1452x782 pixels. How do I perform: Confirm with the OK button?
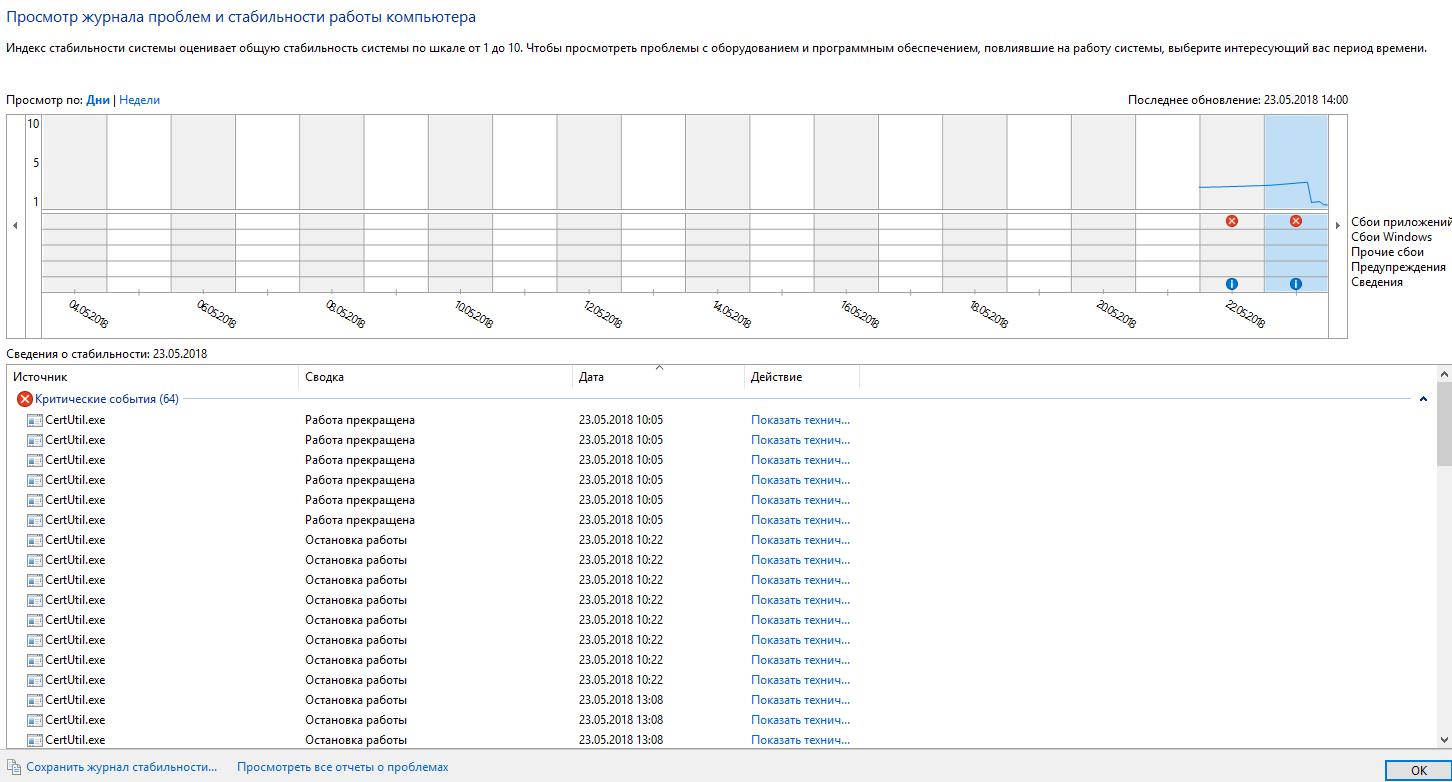click(x=1418, y=771)
